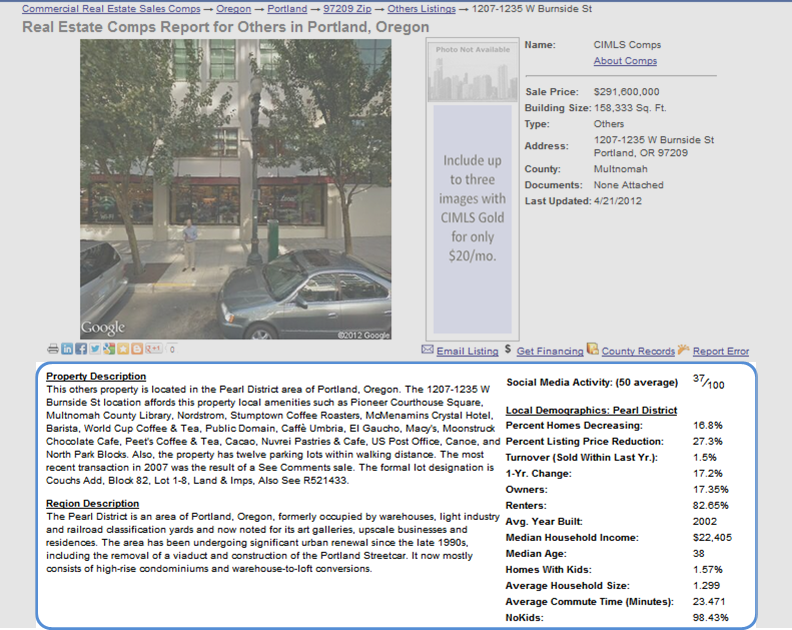Share listing via LinkedIn icon

[67, 349]
